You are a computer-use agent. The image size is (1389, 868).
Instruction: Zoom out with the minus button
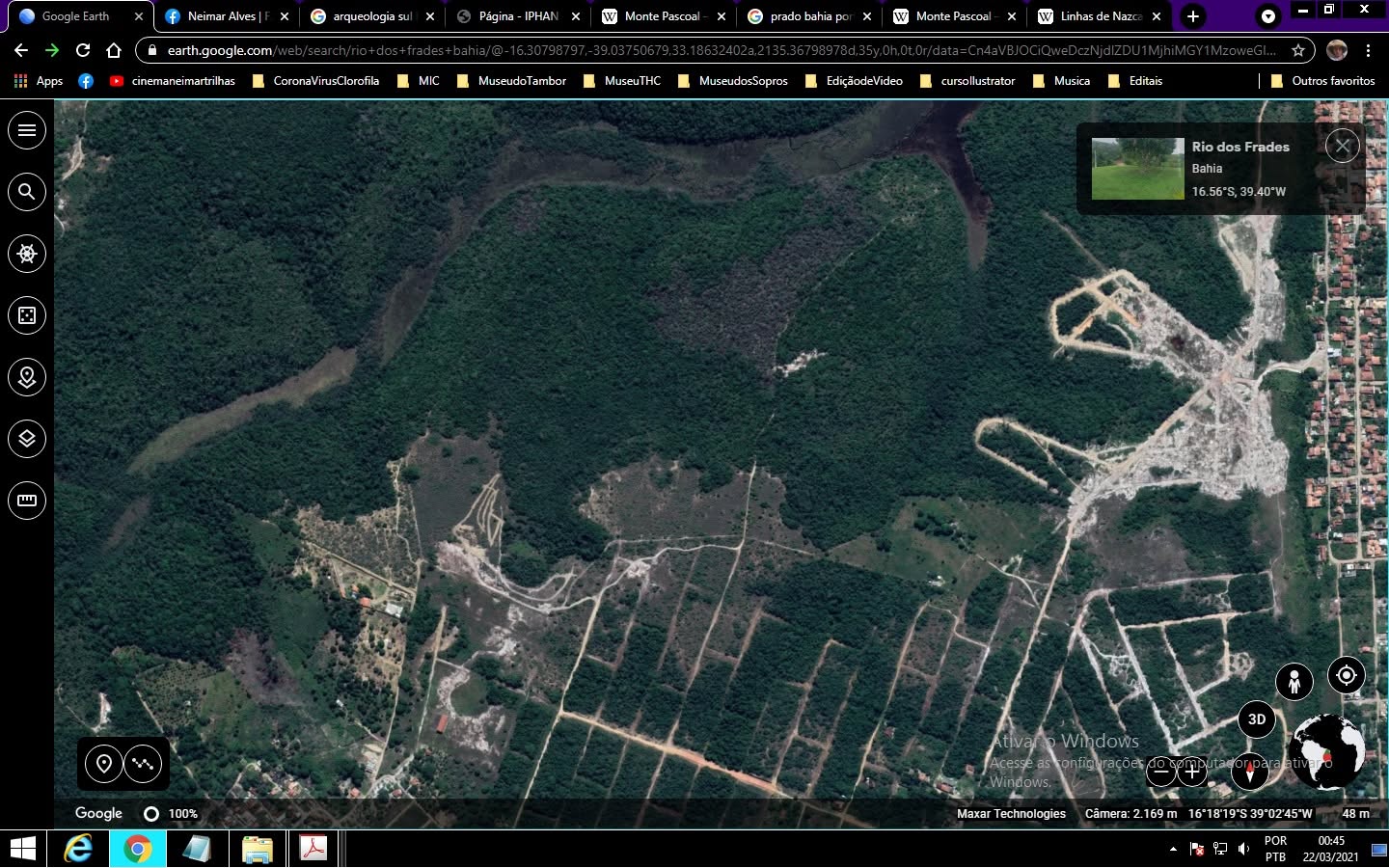click(1161, 772)
